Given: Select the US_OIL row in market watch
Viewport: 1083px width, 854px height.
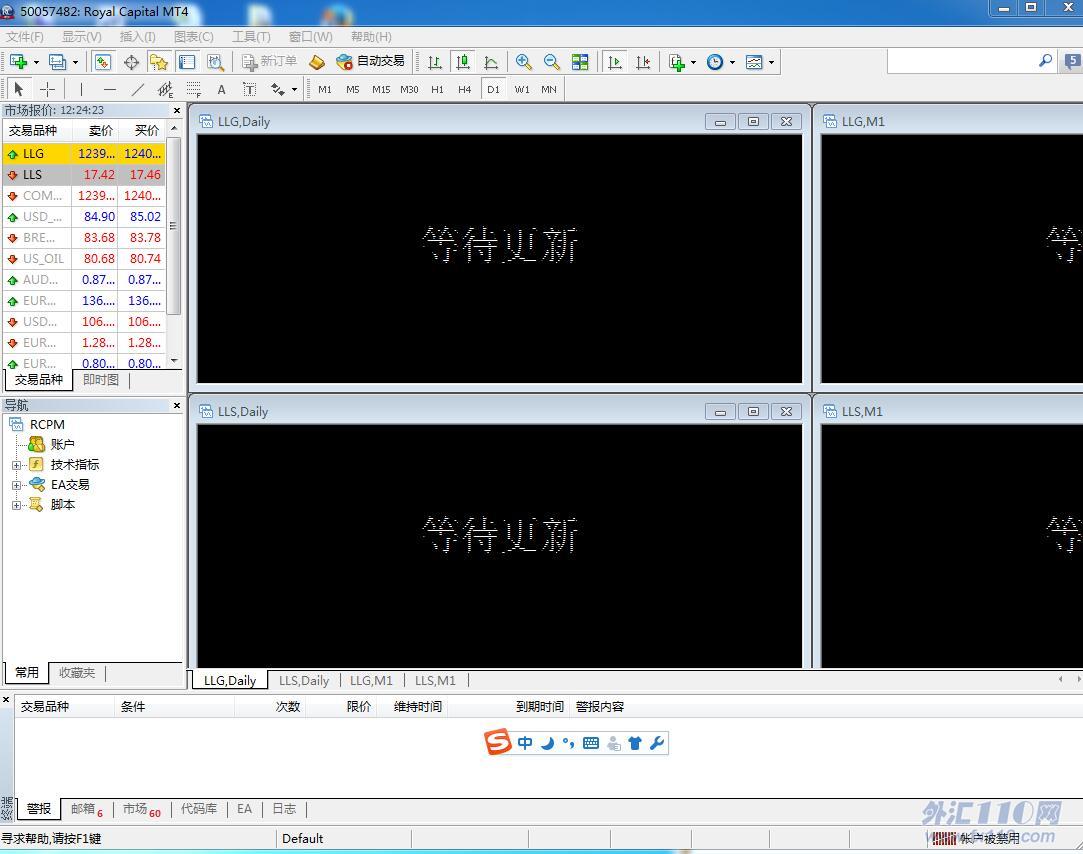Looking at the screenshot, I should (84, 258).
